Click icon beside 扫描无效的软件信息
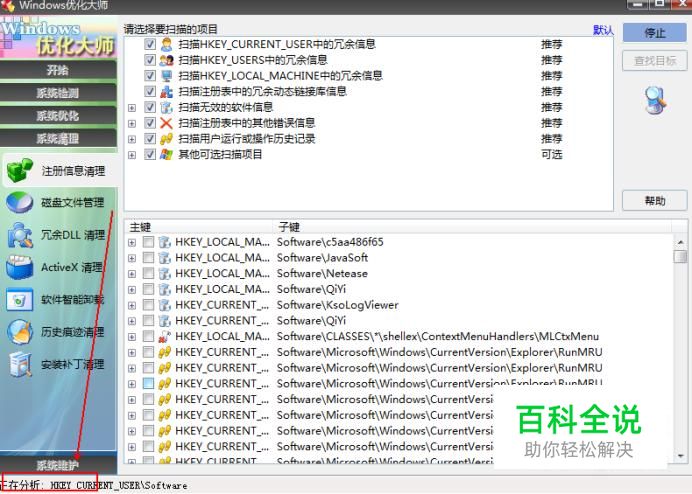Viewport: 692px width, 494px height. (166, 107)
